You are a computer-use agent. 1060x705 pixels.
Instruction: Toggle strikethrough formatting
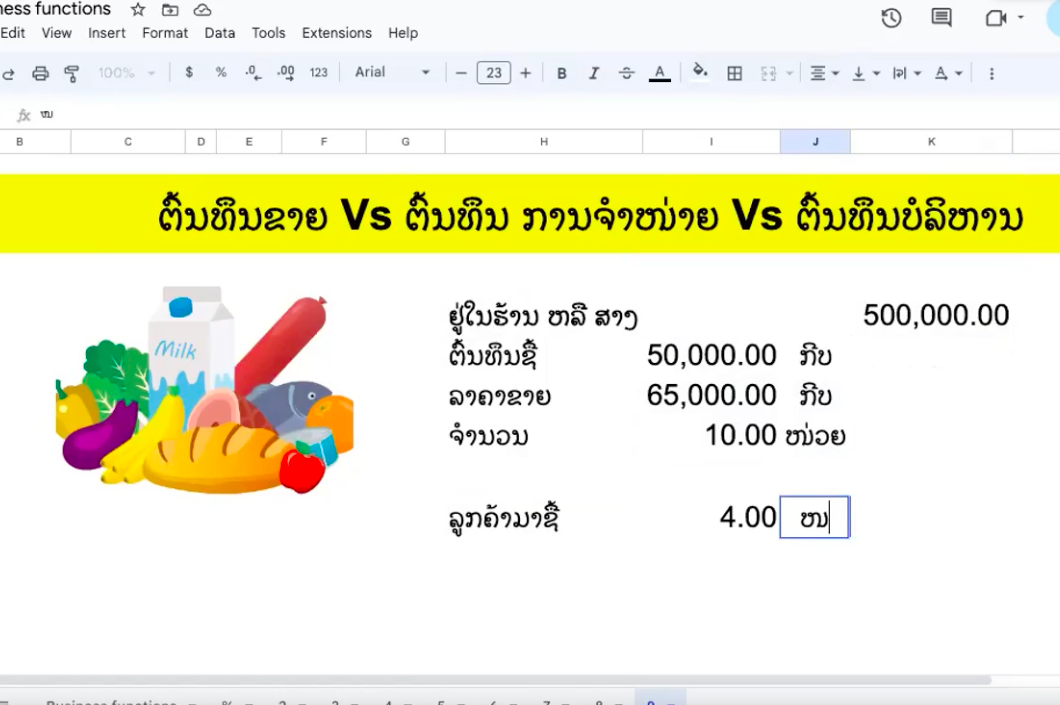(627, 73)
